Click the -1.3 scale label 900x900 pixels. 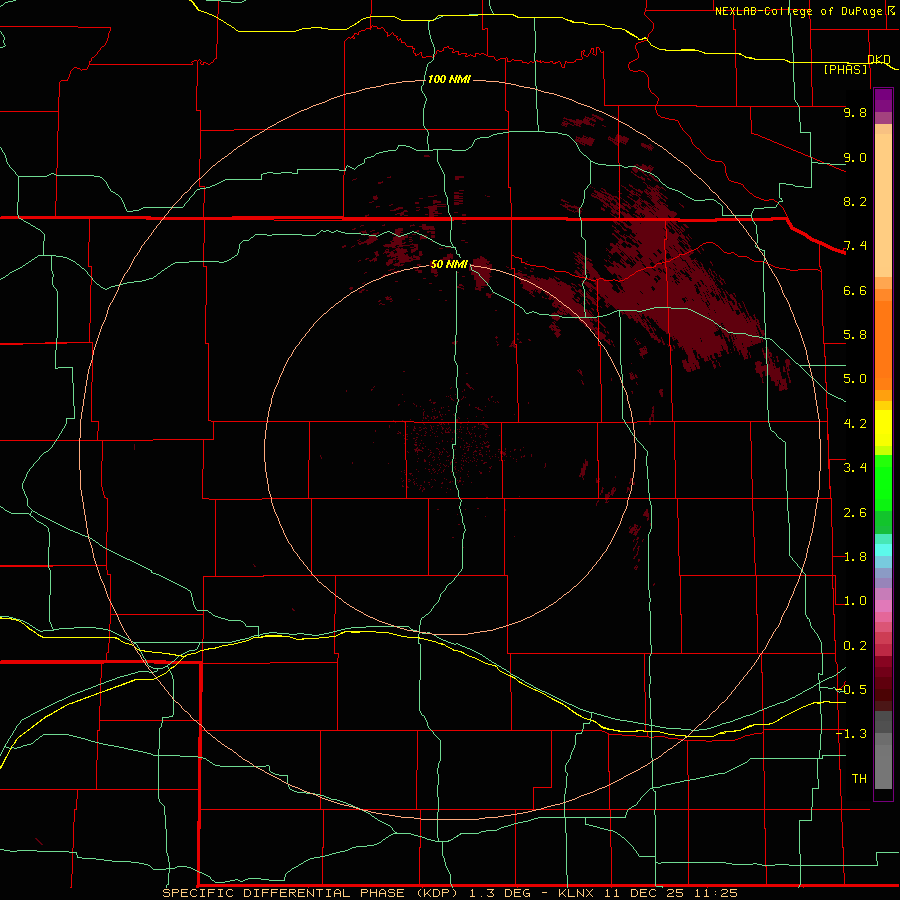[x=851, y=734]
